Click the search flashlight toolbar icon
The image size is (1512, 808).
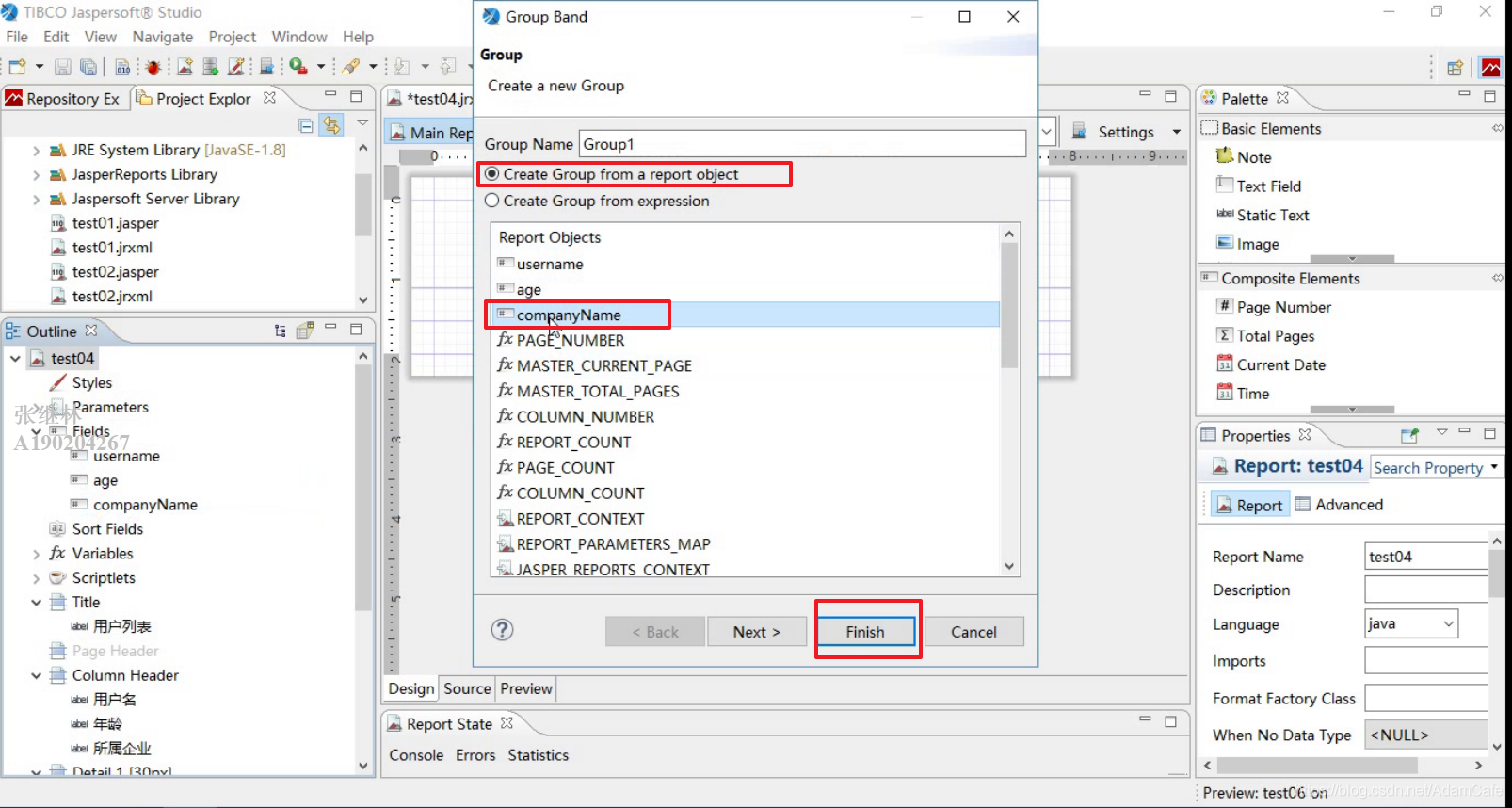(x=351, y=67)
